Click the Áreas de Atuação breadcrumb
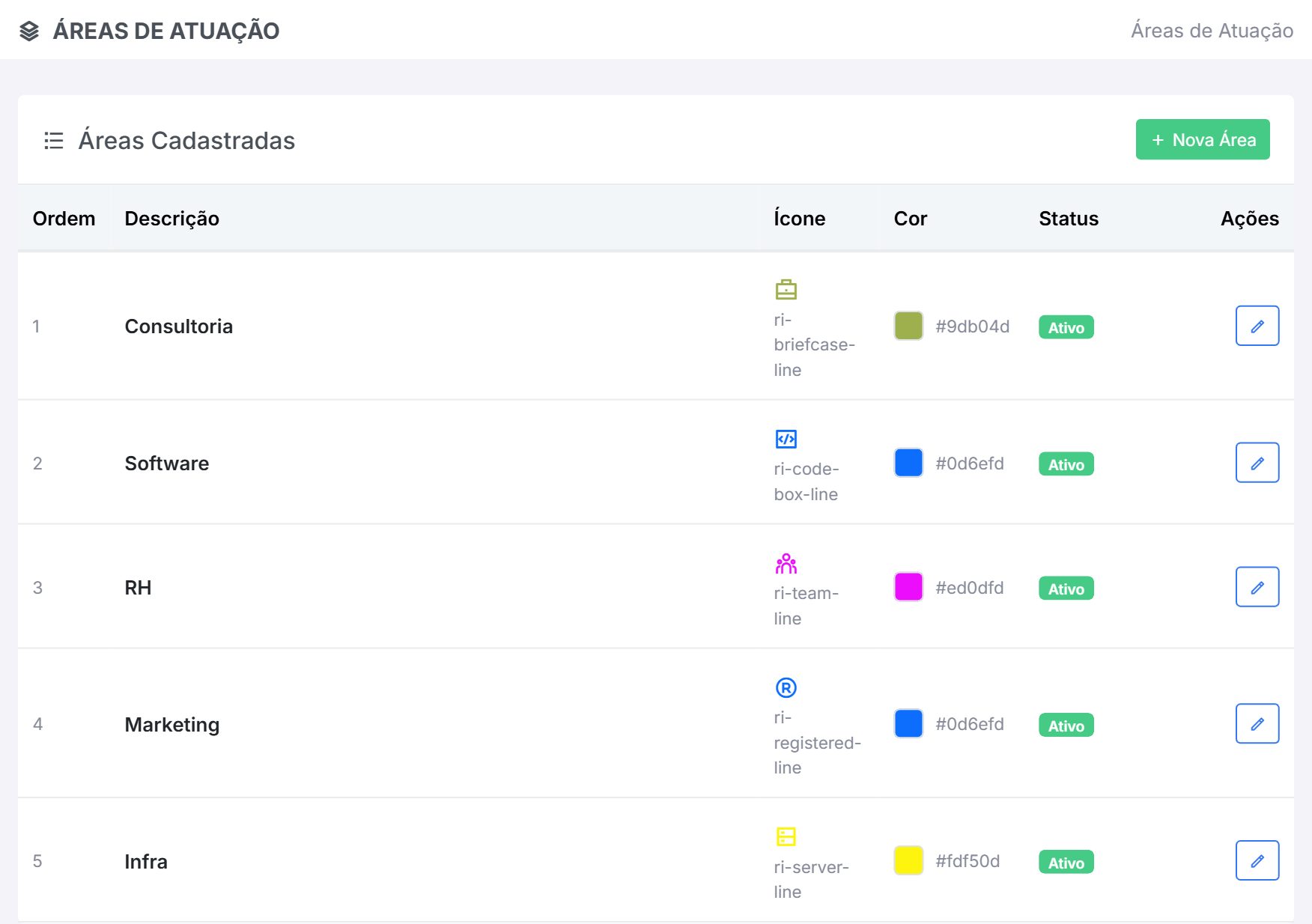1312x924 pixels. click(x=1212, y=31)
